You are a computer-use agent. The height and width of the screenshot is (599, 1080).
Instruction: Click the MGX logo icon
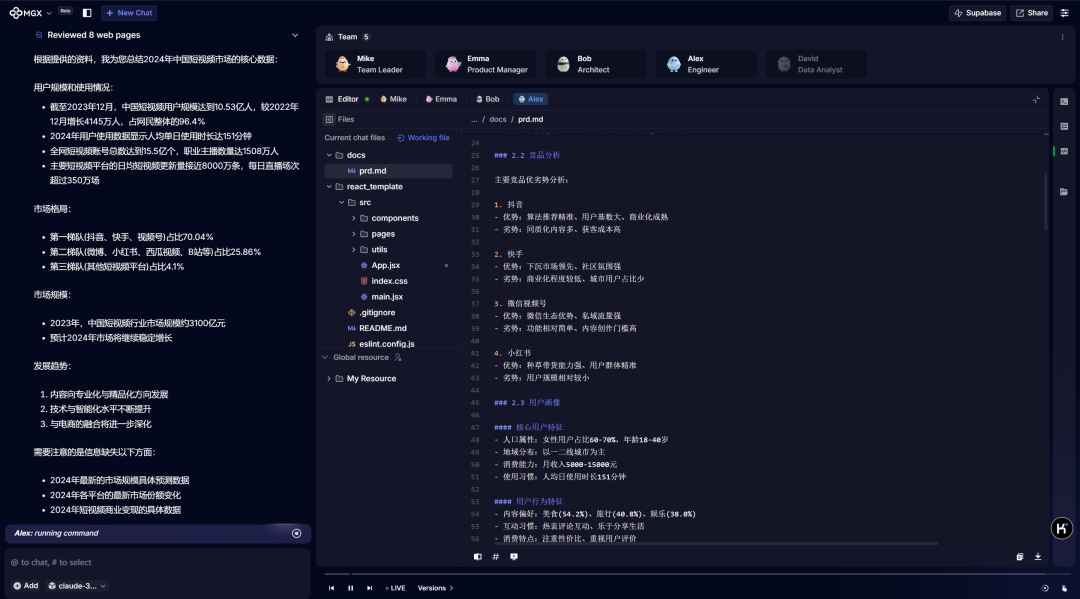point(15,12)
